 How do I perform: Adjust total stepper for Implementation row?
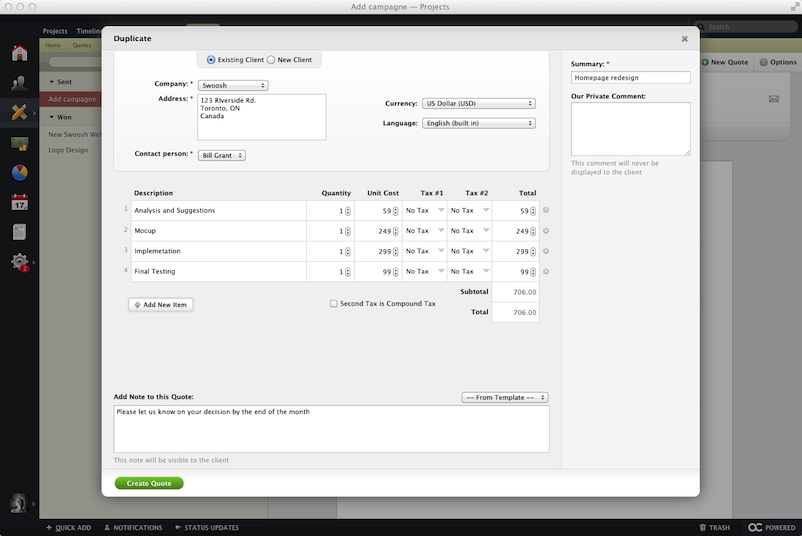click(533, 252)
